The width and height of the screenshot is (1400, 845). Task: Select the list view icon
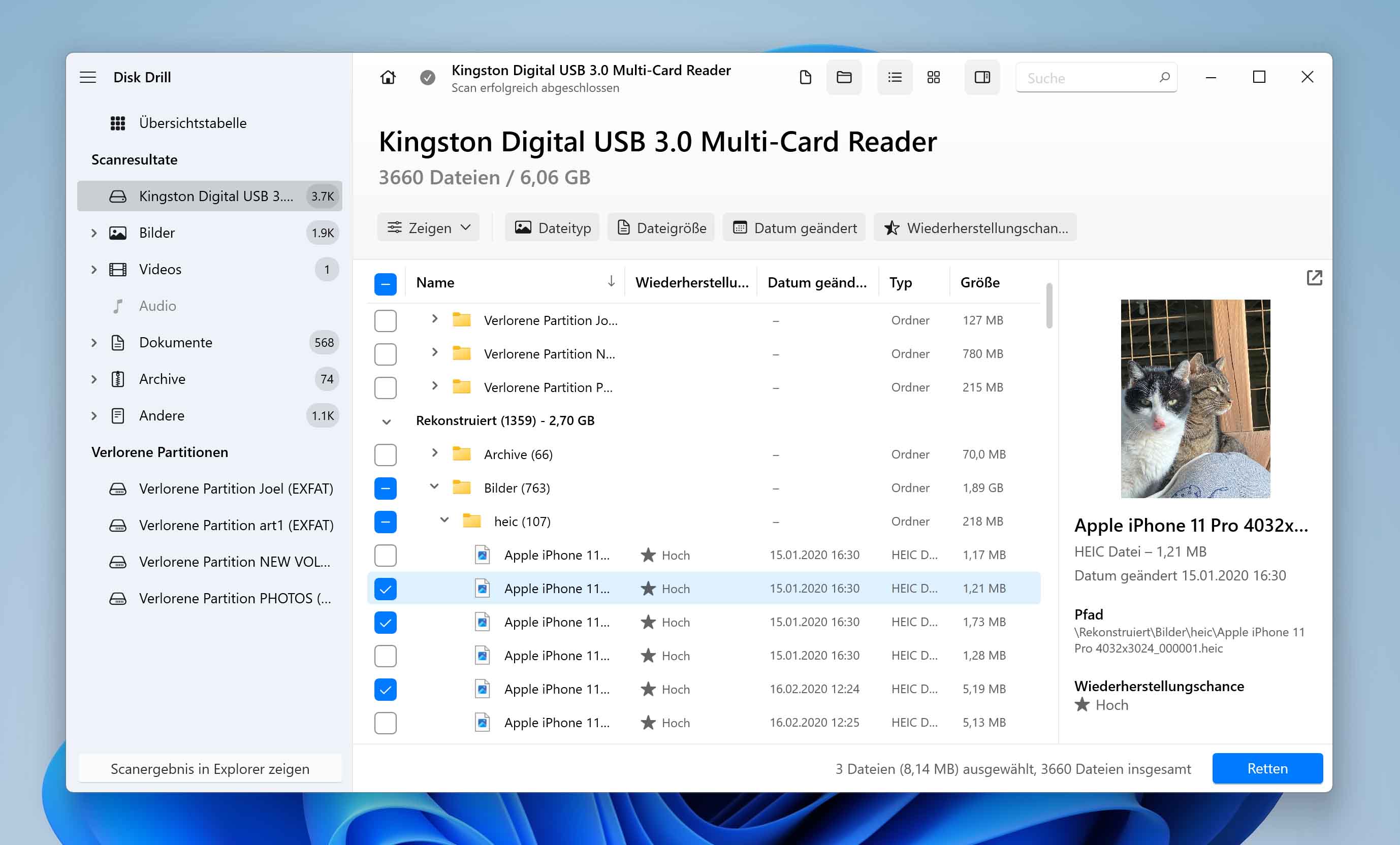pos(895,77)
